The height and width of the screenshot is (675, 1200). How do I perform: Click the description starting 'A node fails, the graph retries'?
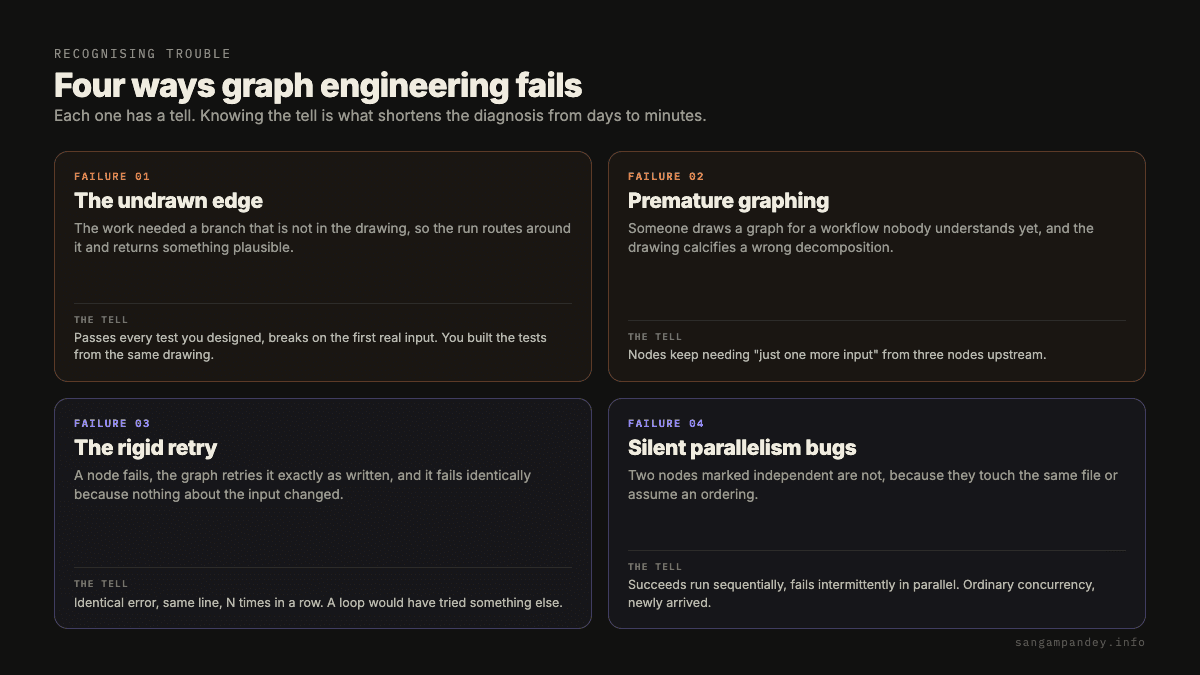pyautogui.click(x=302, y=485)
